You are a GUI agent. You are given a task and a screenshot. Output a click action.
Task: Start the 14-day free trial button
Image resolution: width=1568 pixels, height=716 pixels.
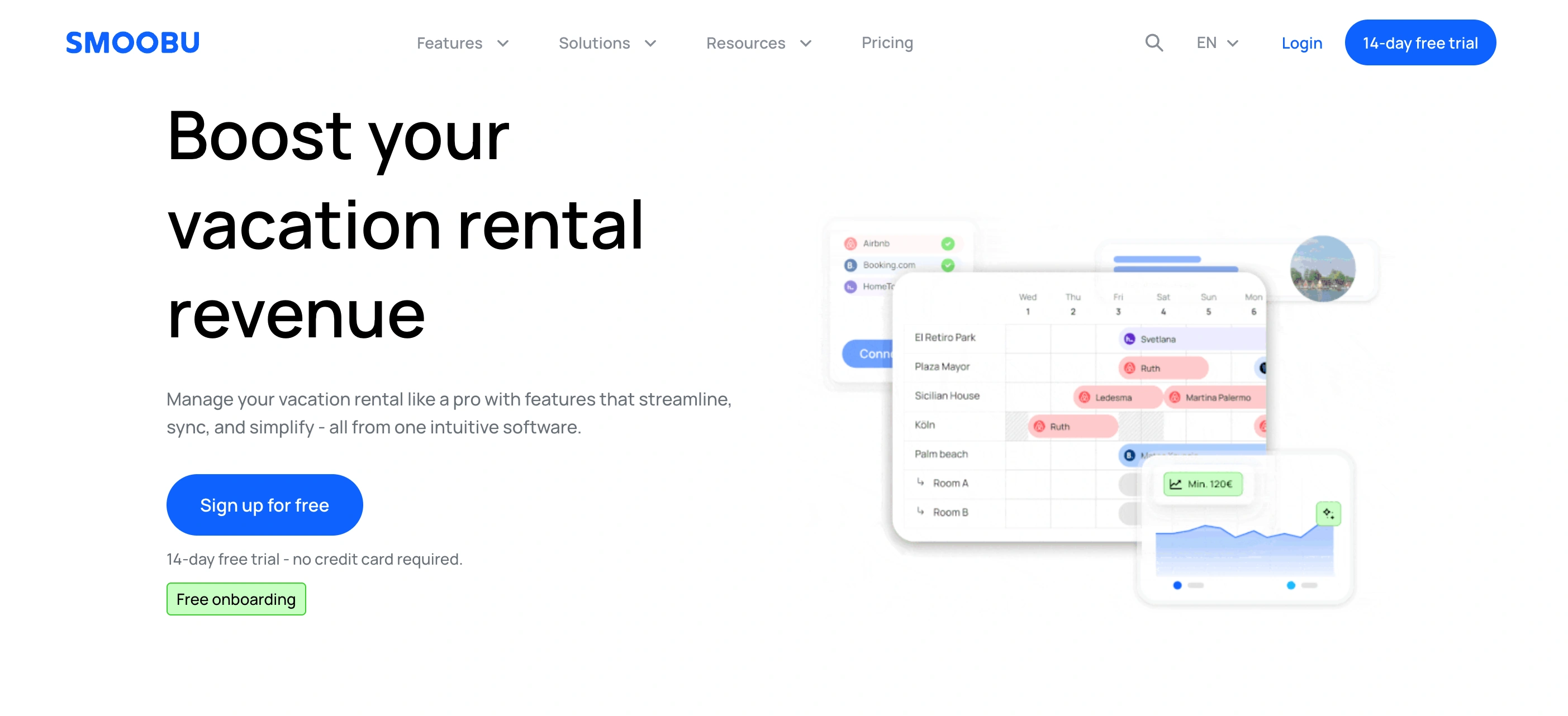(1420, 42)
